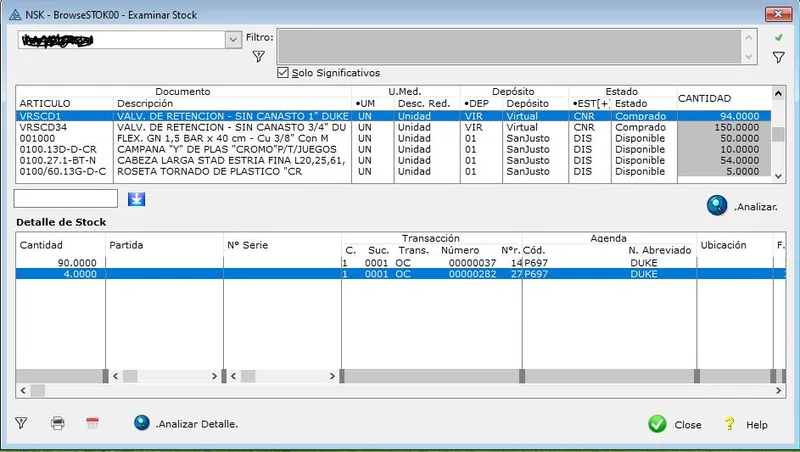Select article row 0100.13D-D-CR

coord(393,149)
